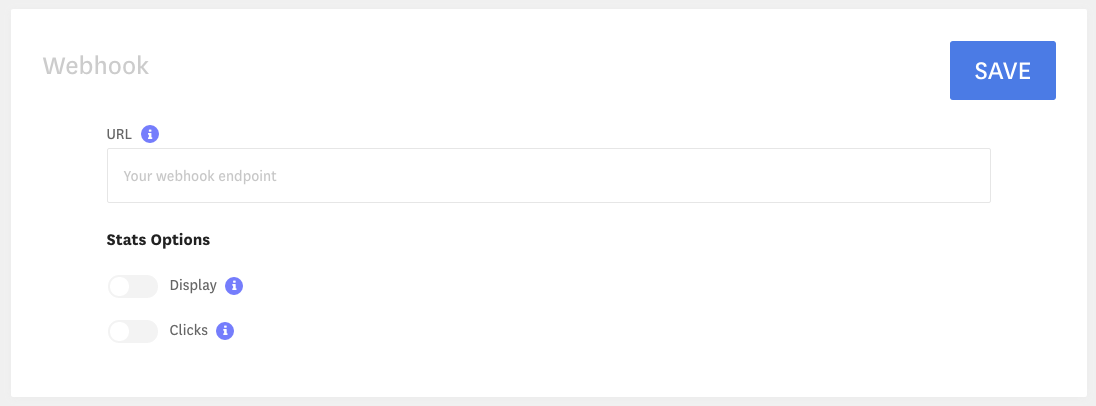
Task: Click the word Display beside toggle
Action: 193,286
